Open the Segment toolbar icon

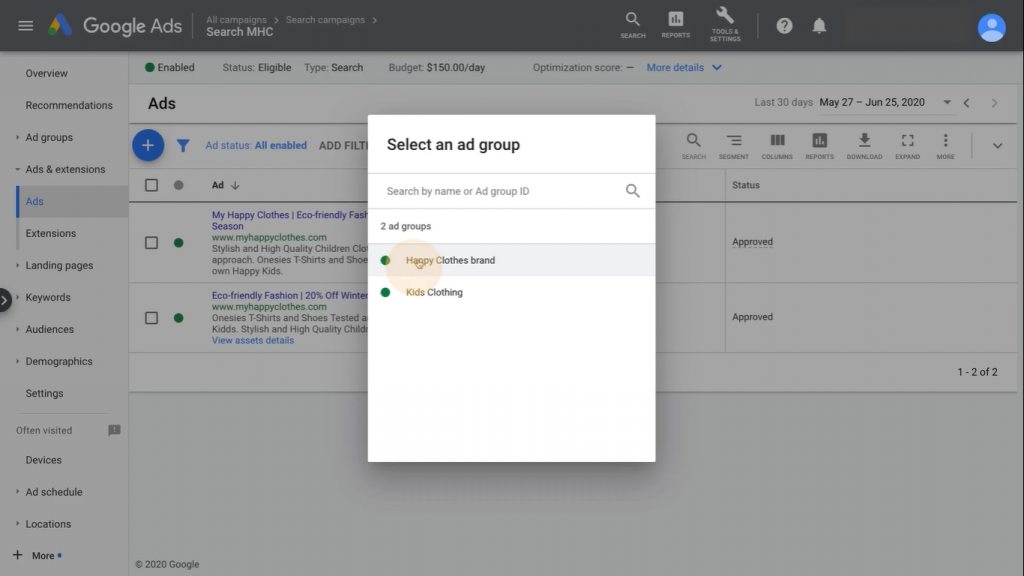click(733, 146)
